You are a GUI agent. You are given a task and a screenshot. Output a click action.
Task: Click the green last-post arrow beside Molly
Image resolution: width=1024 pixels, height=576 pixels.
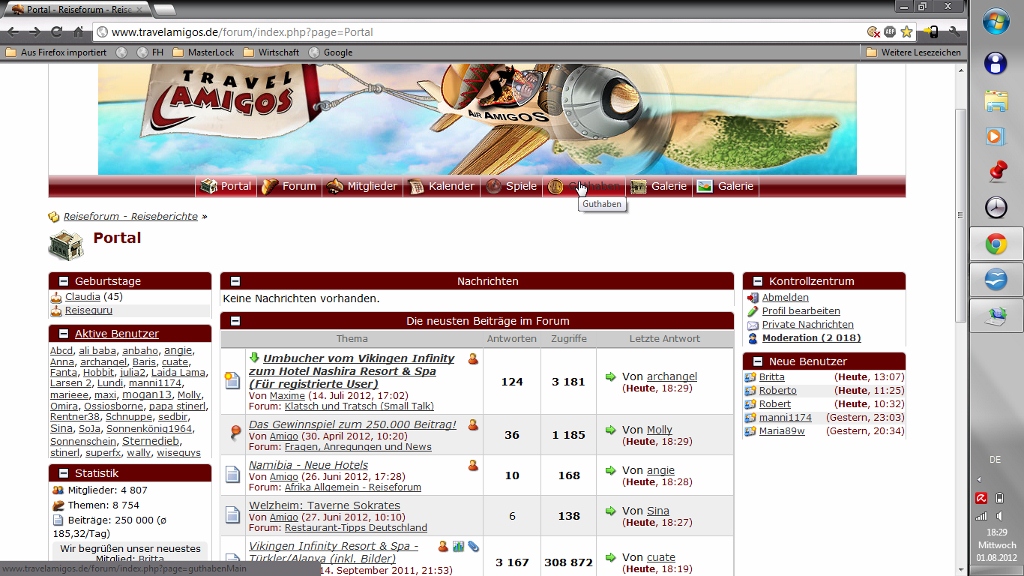click(611, 430)
